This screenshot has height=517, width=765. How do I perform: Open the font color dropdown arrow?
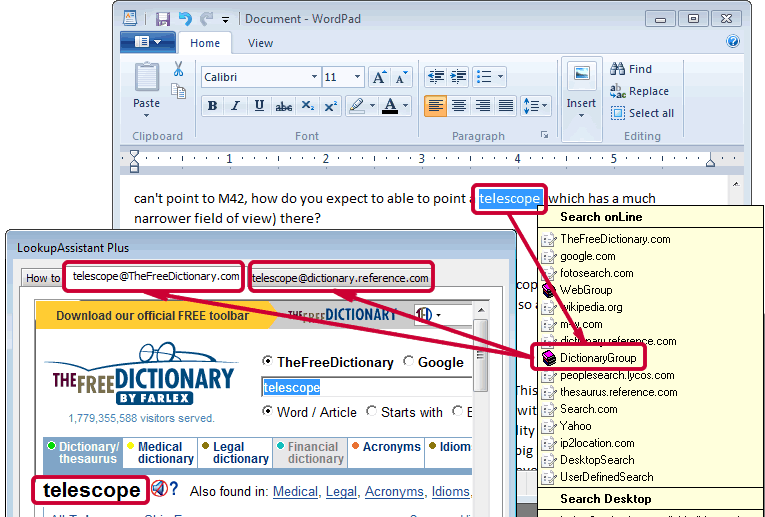tap(405, 105)
